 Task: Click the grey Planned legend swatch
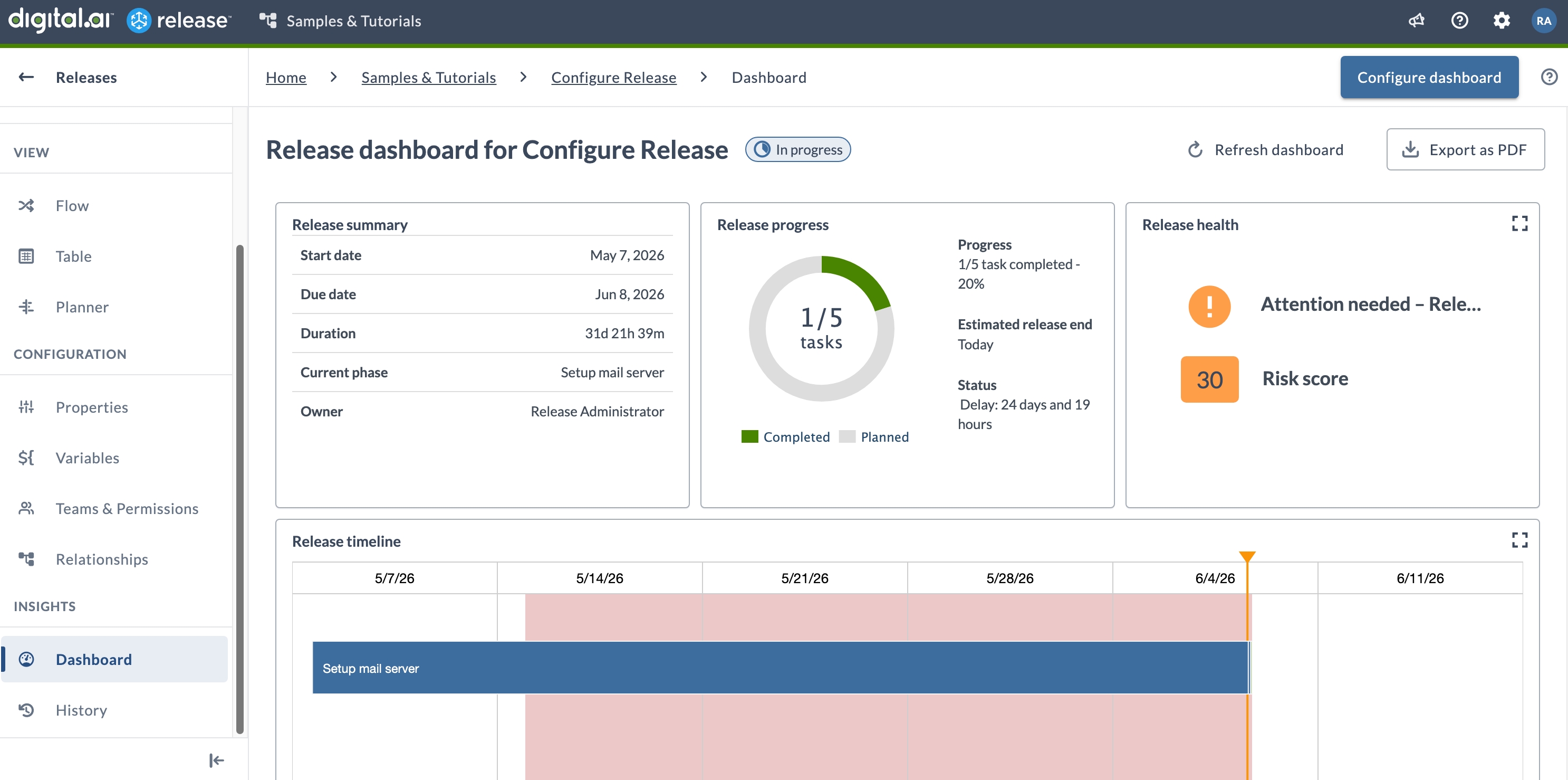click(848, 436)
